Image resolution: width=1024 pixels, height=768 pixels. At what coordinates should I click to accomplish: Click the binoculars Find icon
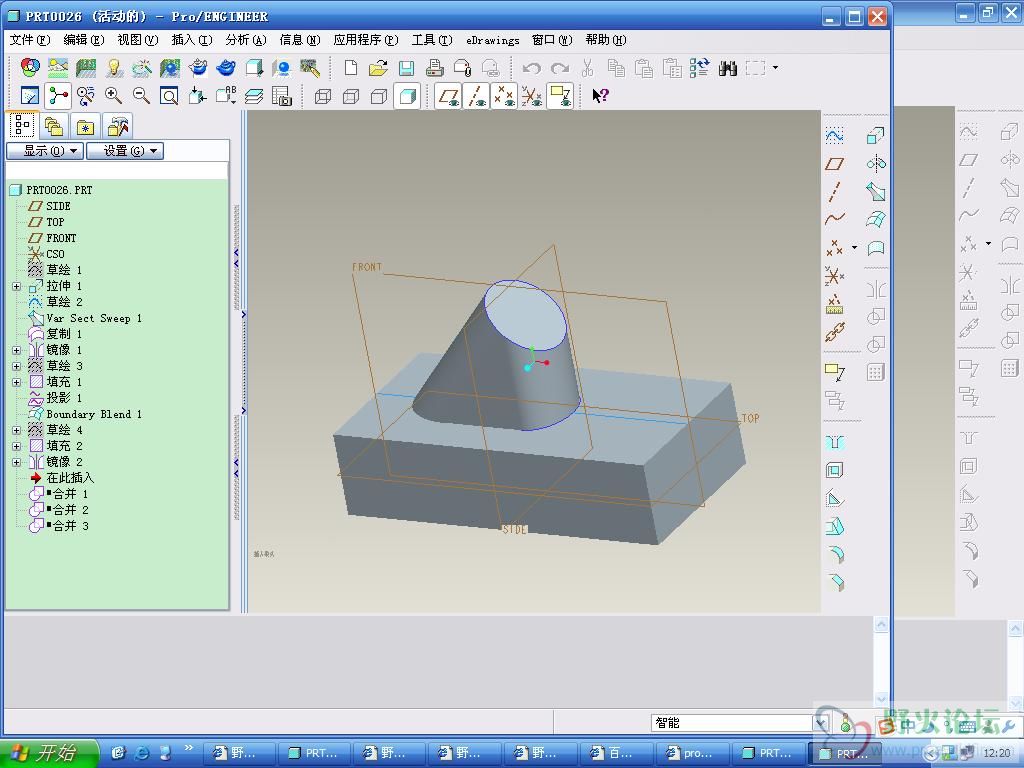[728, 68]
